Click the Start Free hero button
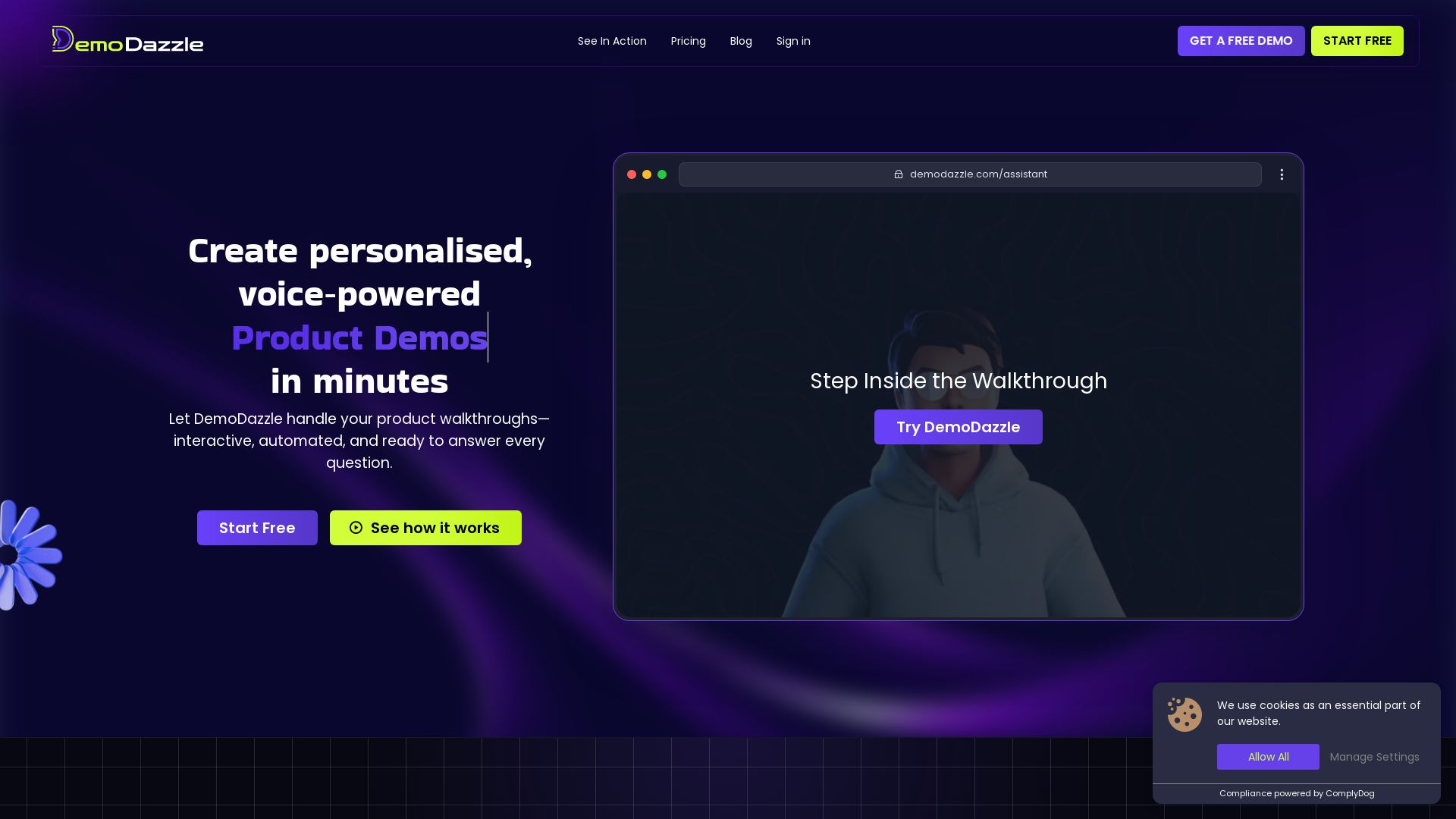Viewport: 1456px width, 819px height. click(257, 528)
